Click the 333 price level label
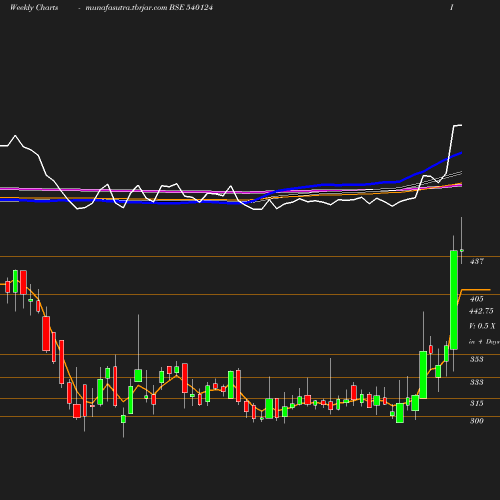 [477, 382]
